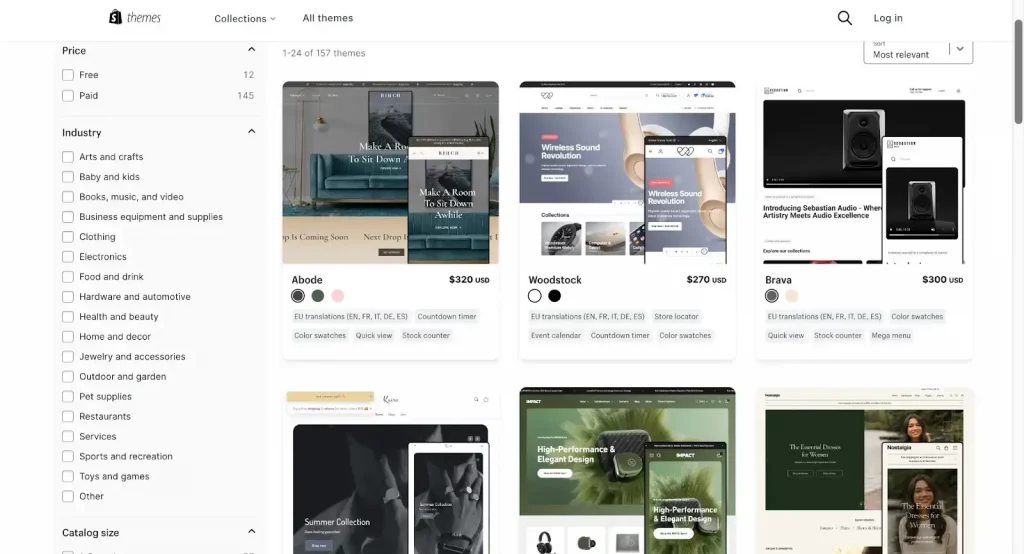Click Brava's Color swatches tag
The width and height of the screenshot is (1024, 554).
pos(917,316)
